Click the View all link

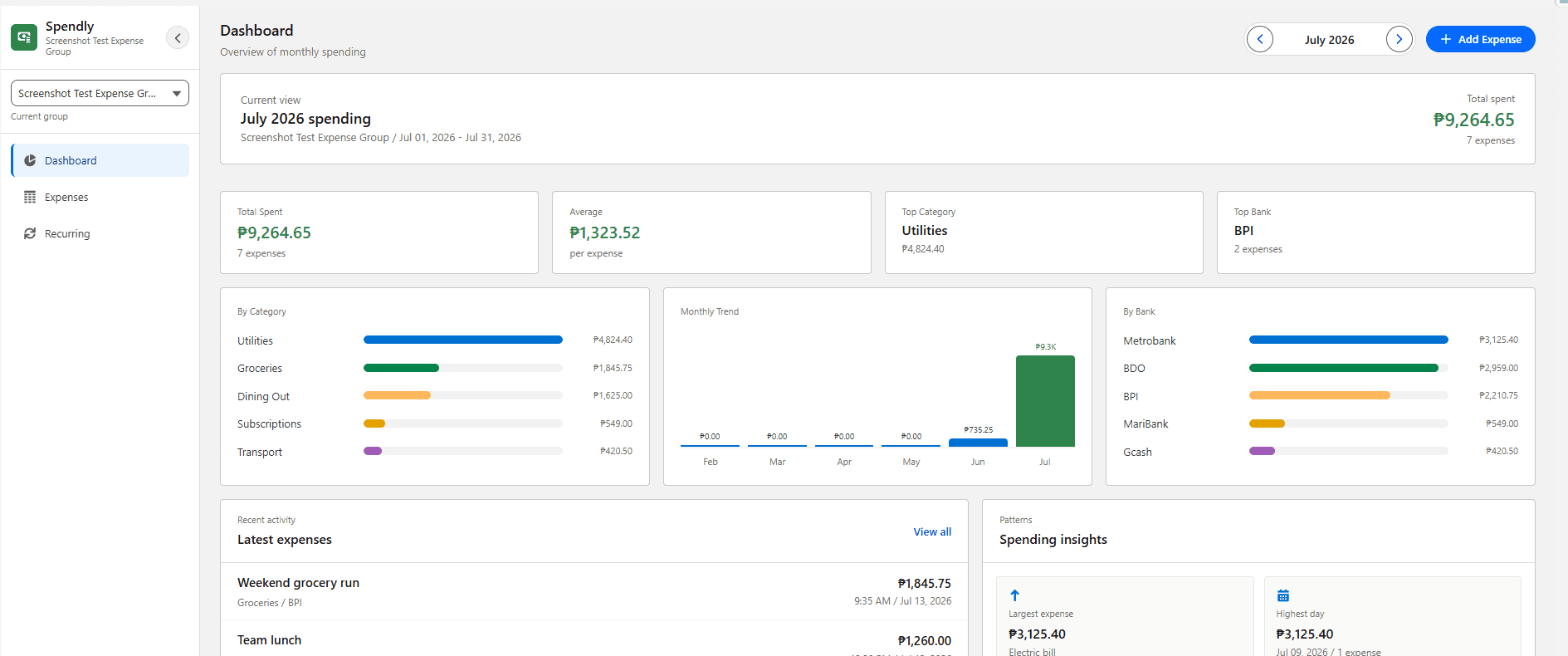[x=932, y=531]
